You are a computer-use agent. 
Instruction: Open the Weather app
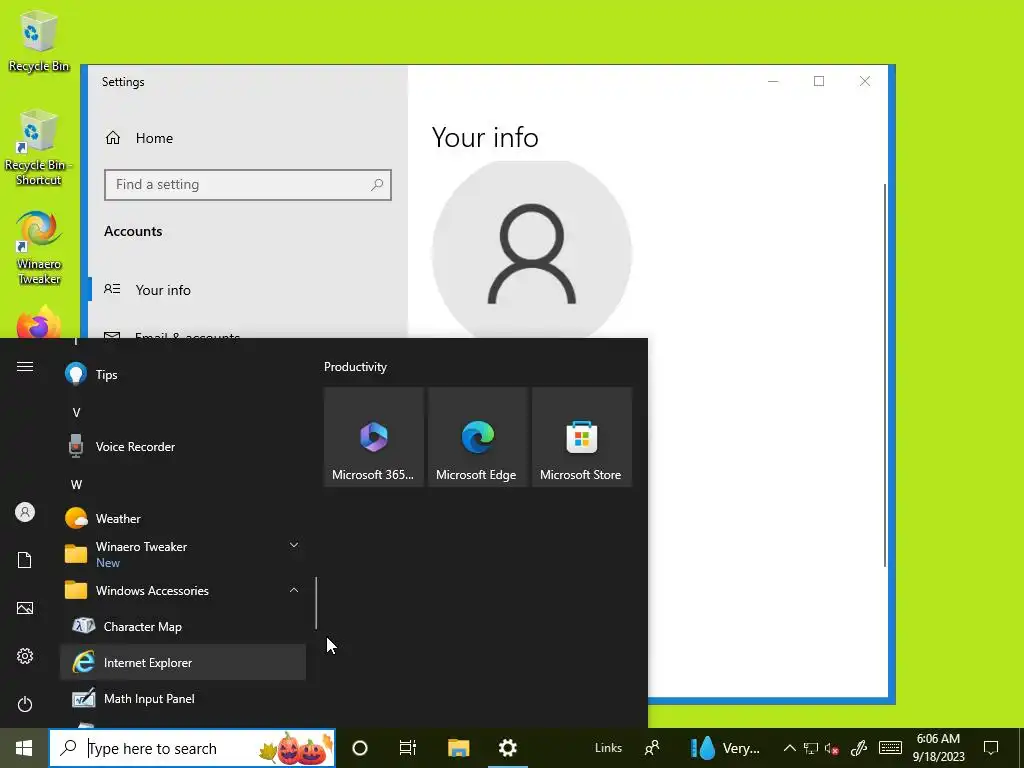click(x=183, y=519)
